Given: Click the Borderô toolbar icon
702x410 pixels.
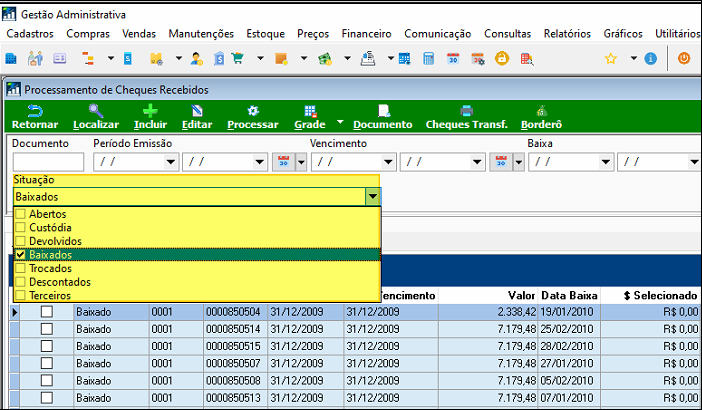Looking at the screenshot, I should click(x=541, y=111).
